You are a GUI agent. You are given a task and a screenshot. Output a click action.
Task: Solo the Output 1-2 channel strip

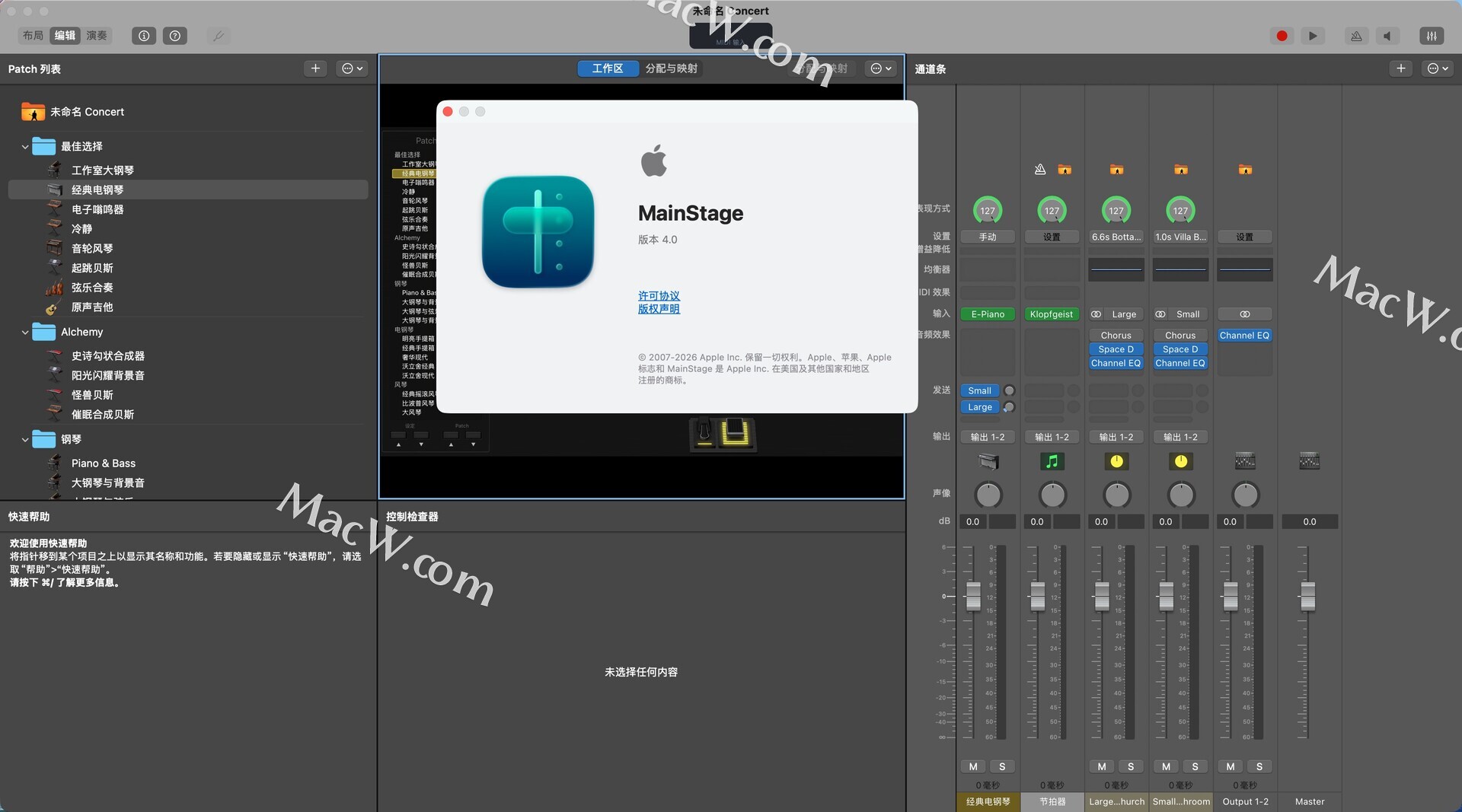pyautogui.click(x=1259, y=766)
